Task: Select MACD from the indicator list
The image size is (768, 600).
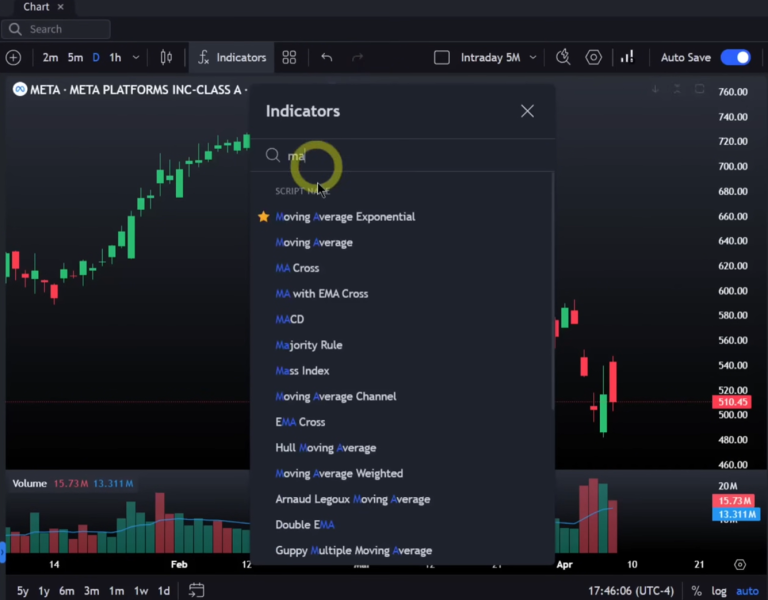Action: click(290, 319)
